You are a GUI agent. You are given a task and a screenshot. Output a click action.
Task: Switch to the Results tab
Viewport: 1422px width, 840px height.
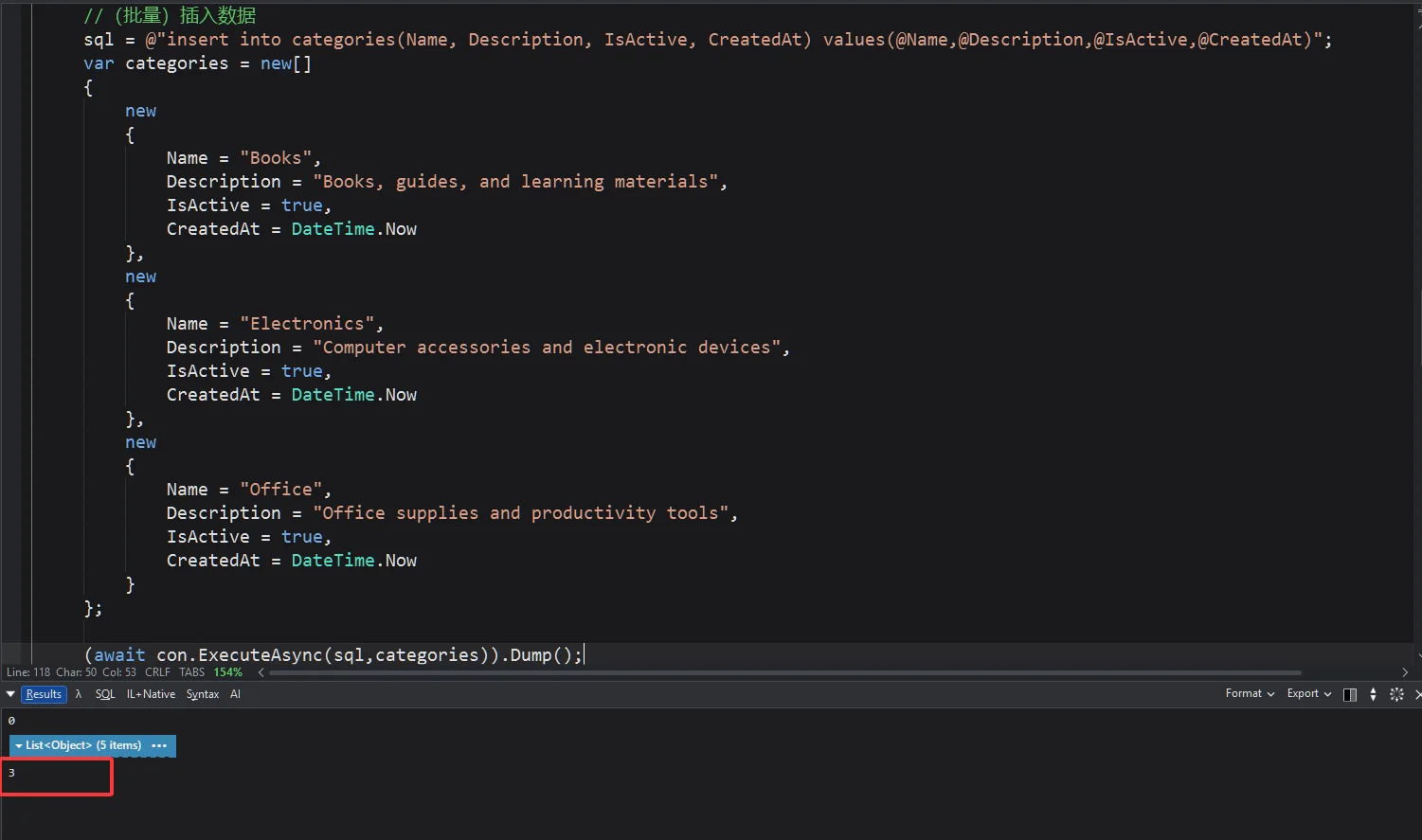click(x=44, y=694)
